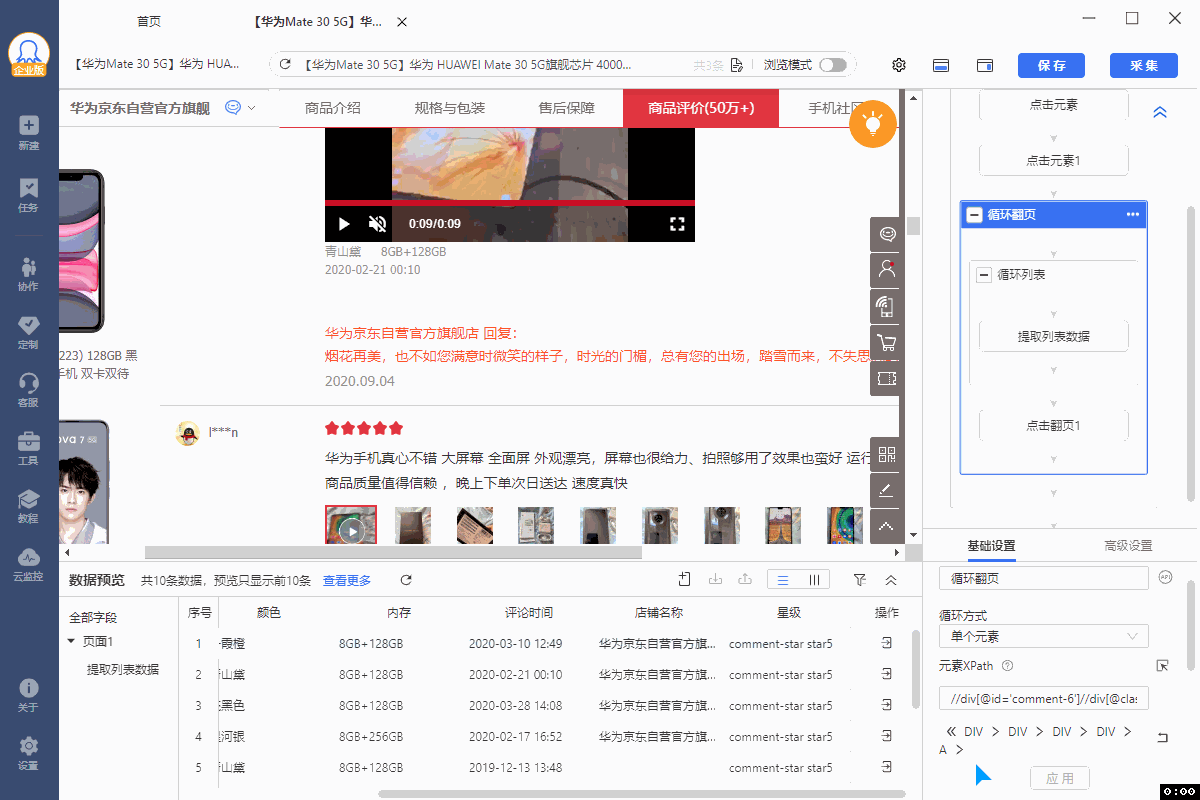
Task: Click the 元素XPath input field
Action: pos(1043,697)
